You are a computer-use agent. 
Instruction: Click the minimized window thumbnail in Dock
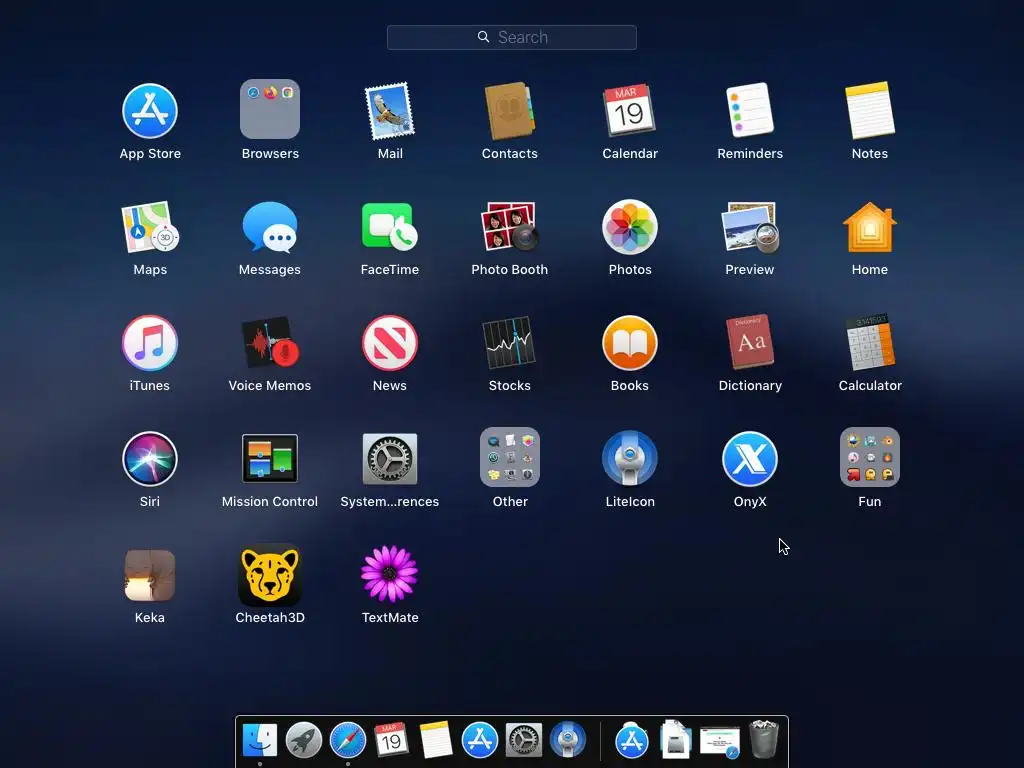(x=720, y=743)
